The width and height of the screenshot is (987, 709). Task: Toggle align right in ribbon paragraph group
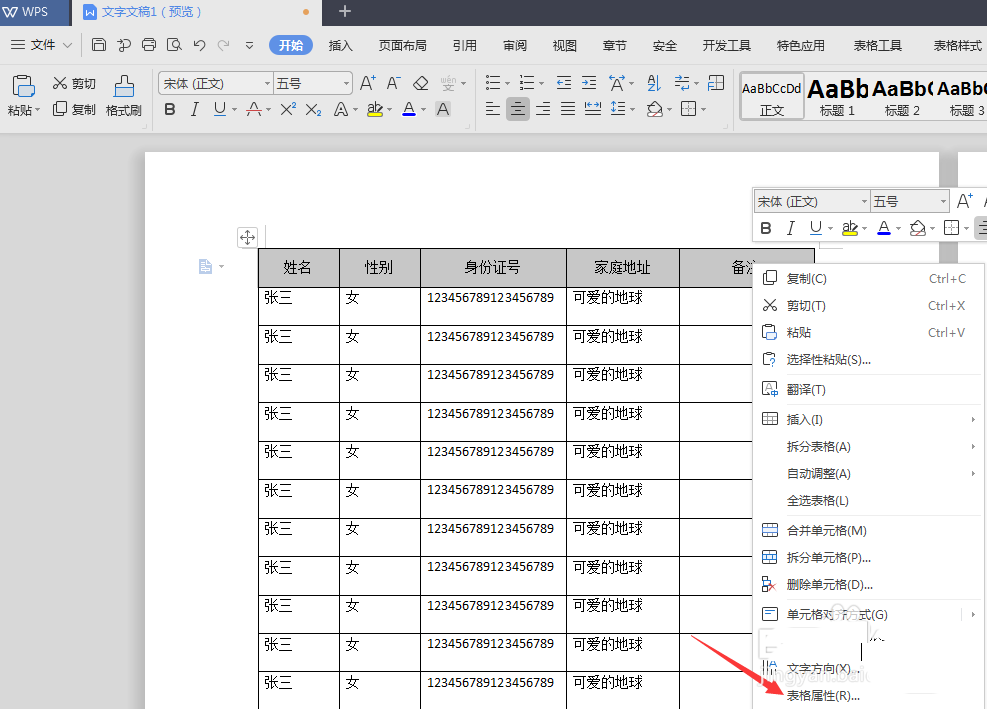click(543, 109)
